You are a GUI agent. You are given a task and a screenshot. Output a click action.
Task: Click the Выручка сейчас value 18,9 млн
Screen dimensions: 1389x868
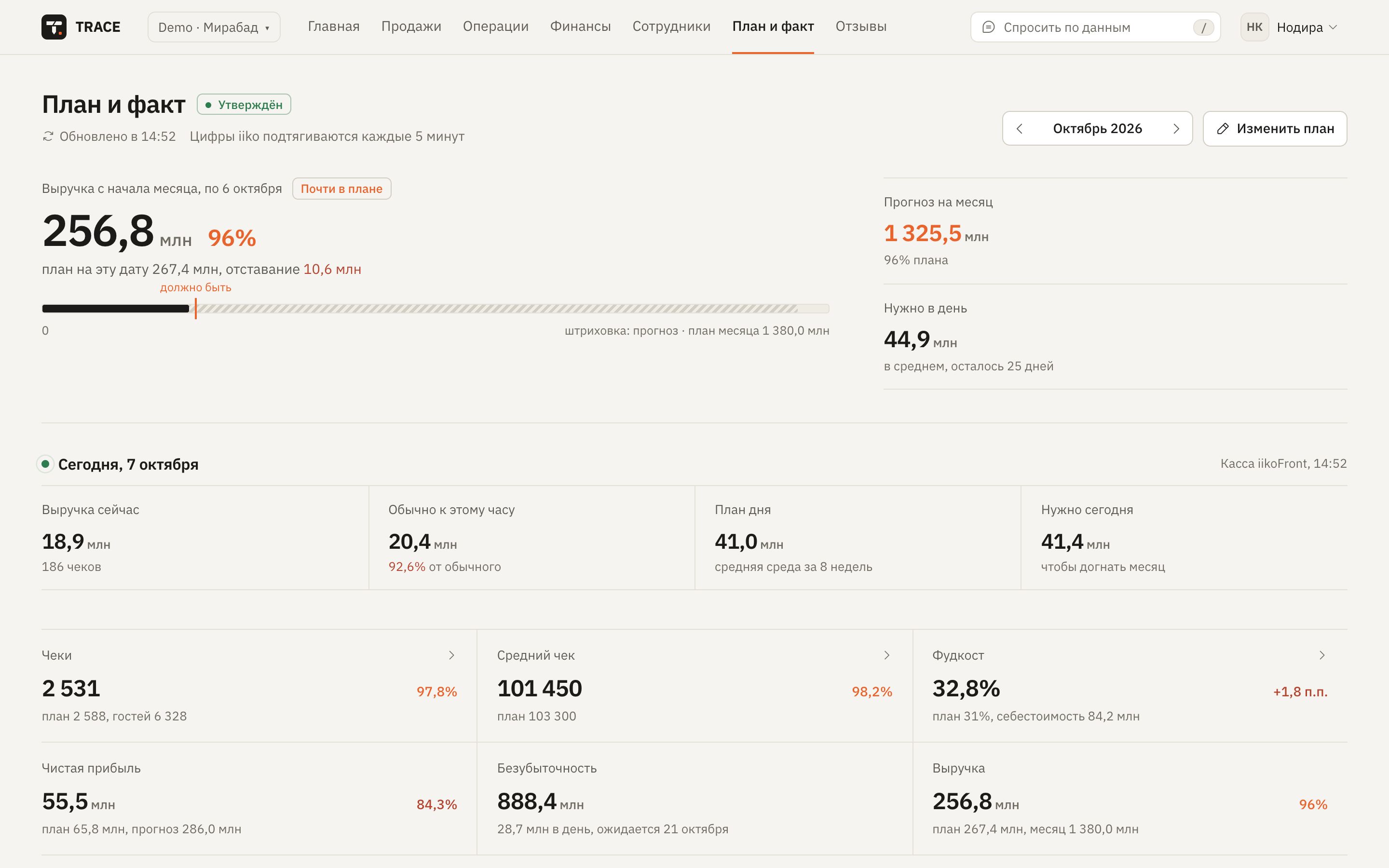[x=76, y=542]
